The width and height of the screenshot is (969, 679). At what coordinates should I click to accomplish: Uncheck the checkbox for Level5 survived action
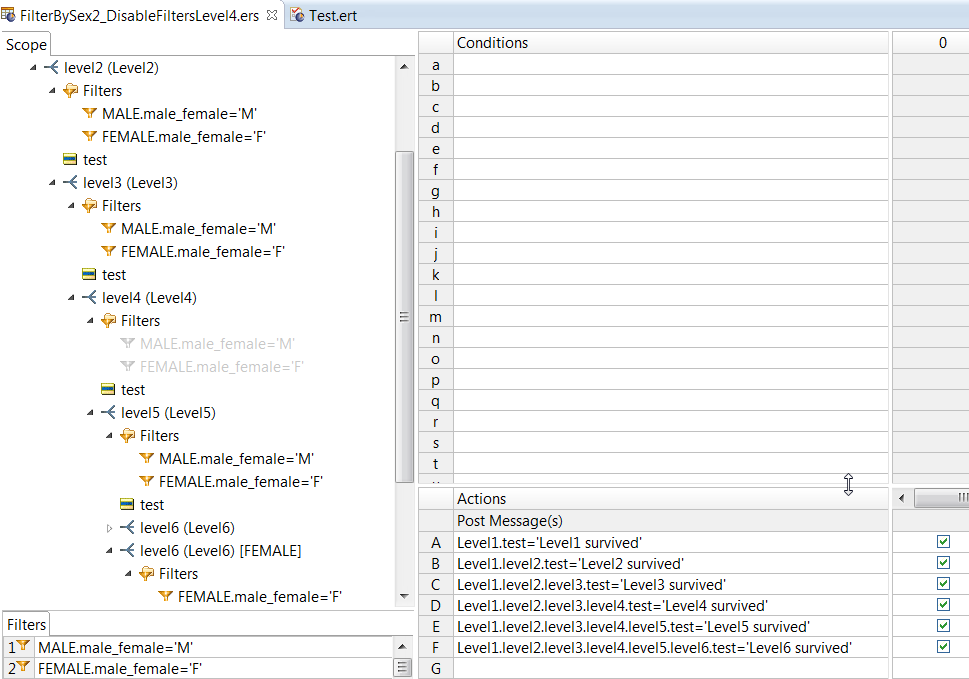point(943,626)
